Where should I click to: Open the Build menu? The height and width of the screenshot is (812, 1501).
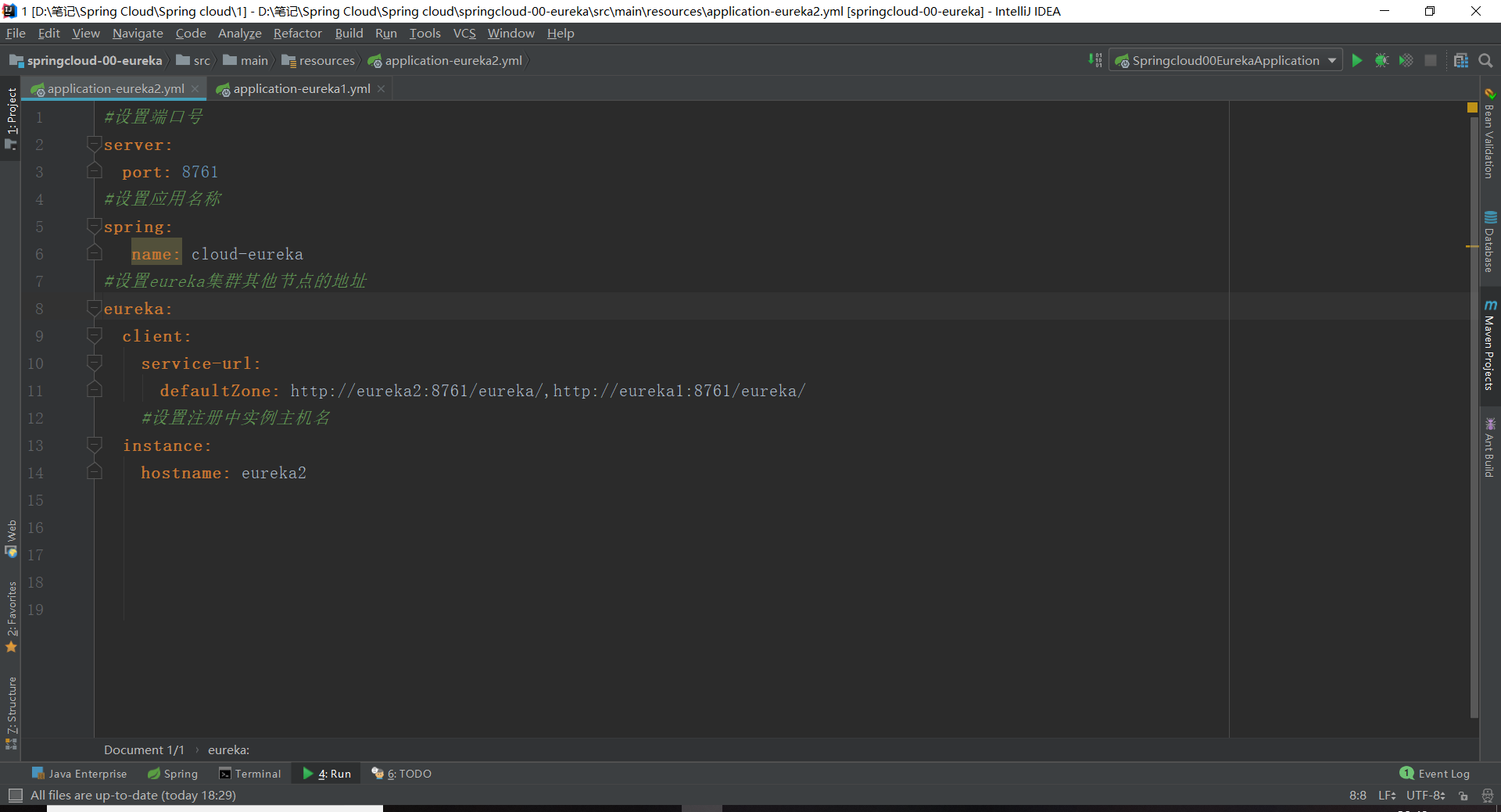pyautogui.click(x=349, y=33)
